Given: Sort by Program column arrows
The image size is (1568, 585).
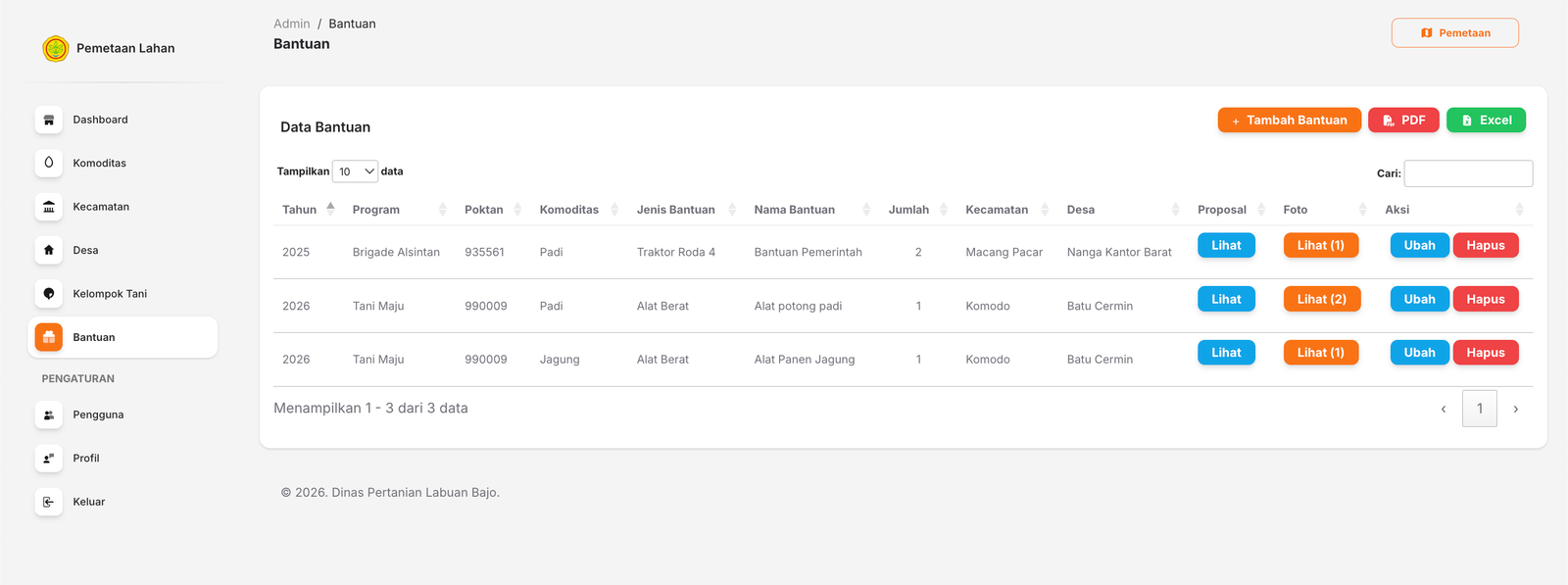Looking at the screenshot, I should coord(443,210).
